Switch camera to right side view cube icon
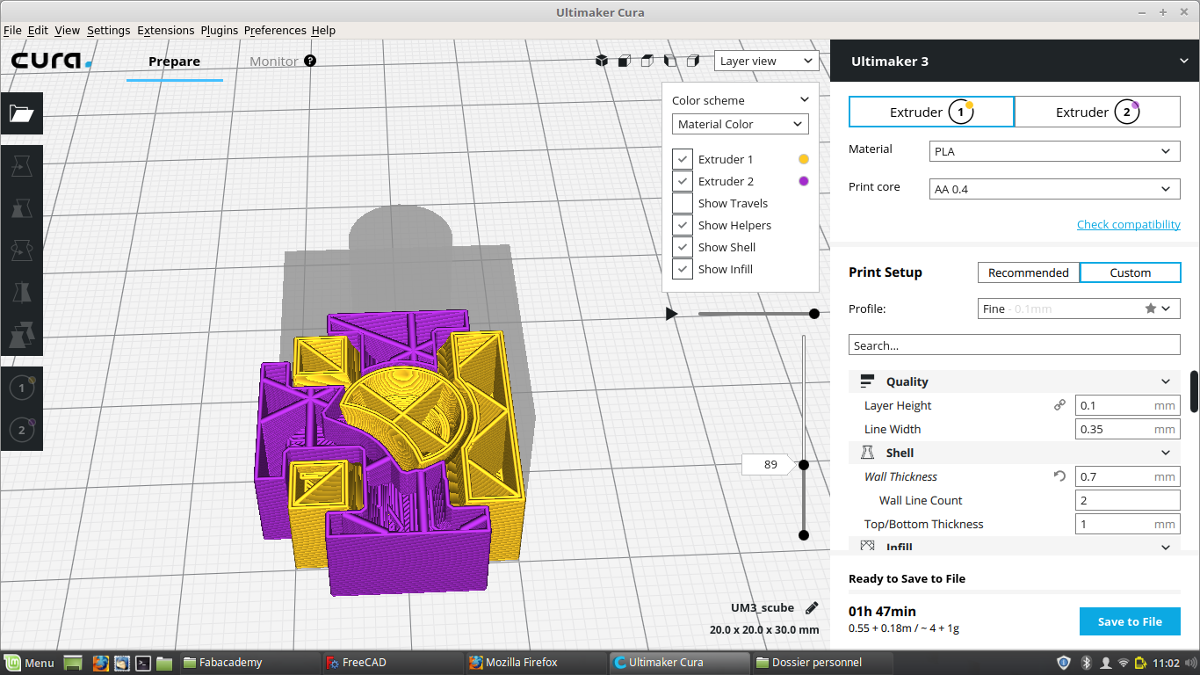Screen dimensions: 1200x675 coord(693,61)
